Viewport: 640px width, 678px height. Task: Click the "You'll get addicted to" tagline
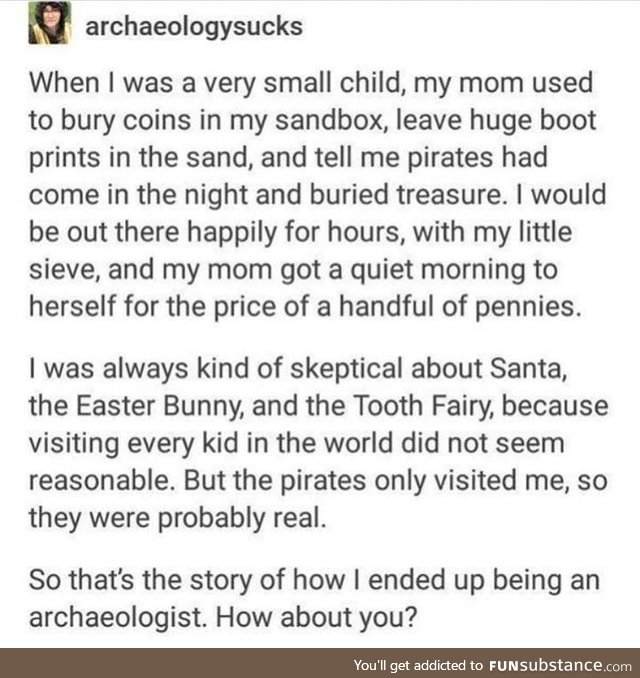(x=420, y=665)
